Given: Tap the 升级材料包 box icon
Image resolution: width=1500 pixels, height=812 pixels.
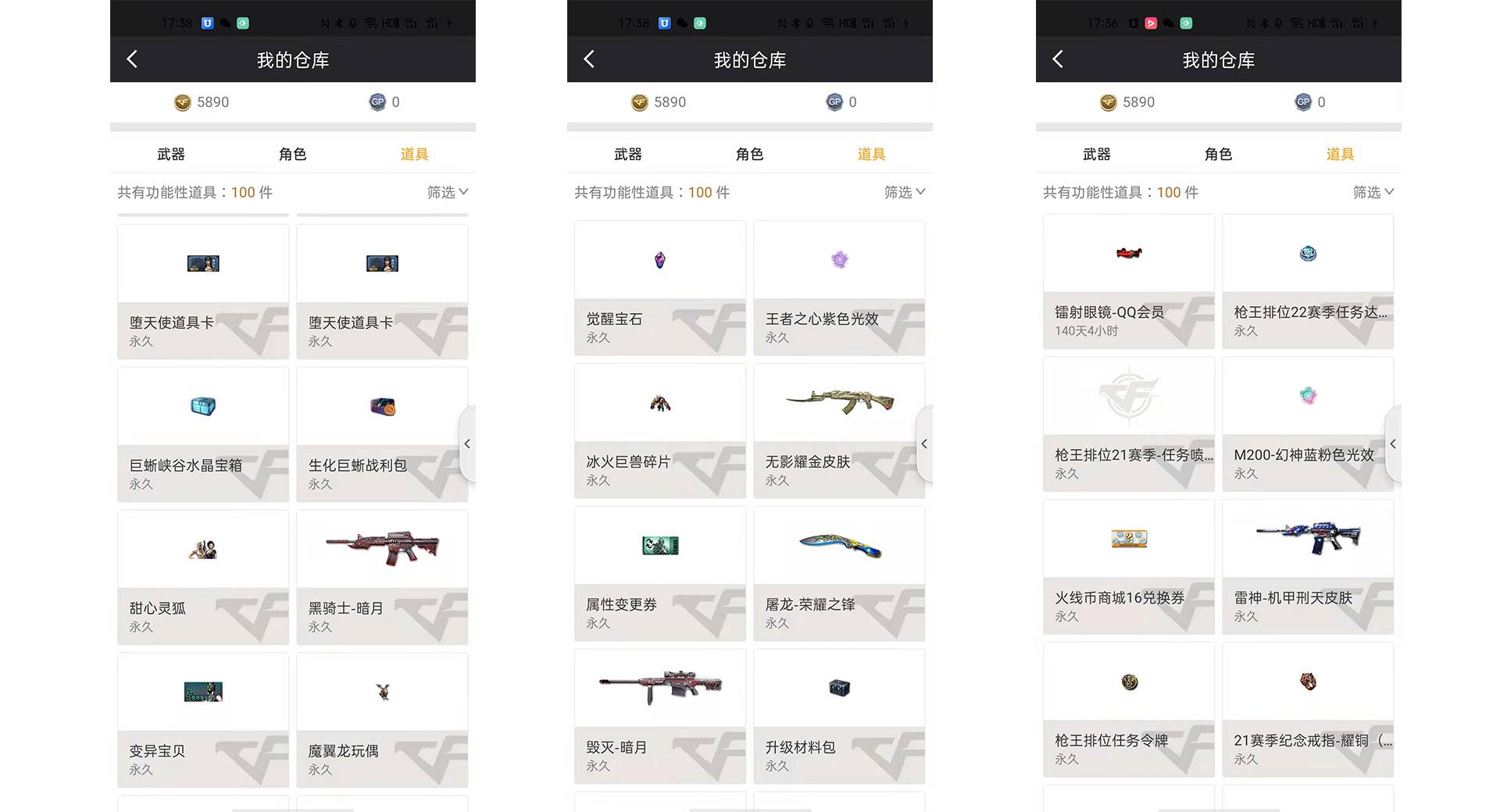Looking at the screenshot, I should (840, 688).
